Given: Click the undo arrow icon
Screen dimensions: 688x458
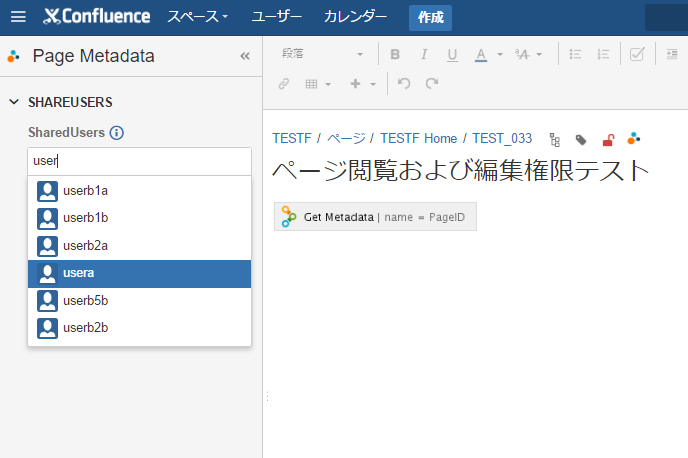Looking at the screenshot, I should click(x=404, y=83).
